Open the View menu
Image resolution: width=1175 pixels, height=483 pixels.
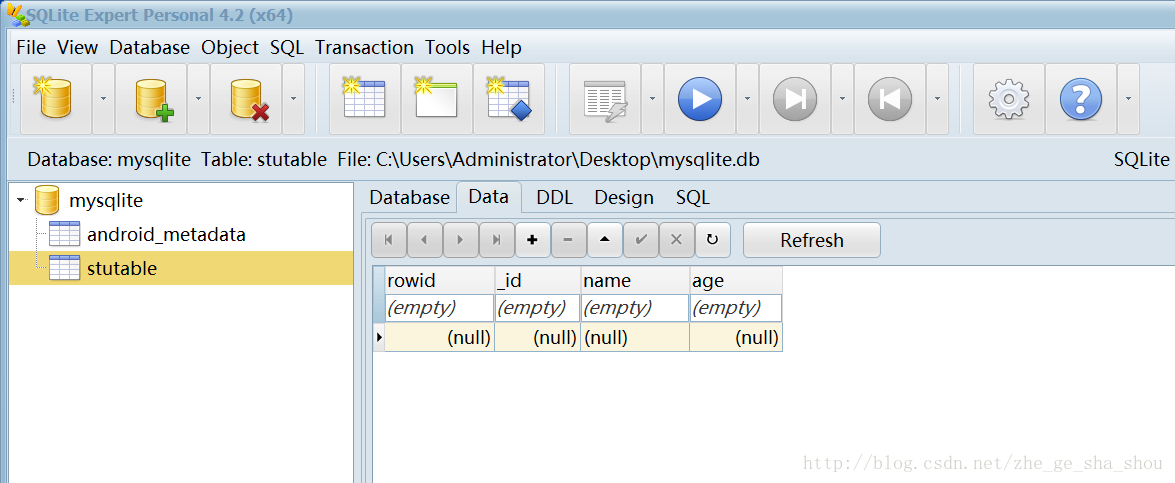coord(77,47)
